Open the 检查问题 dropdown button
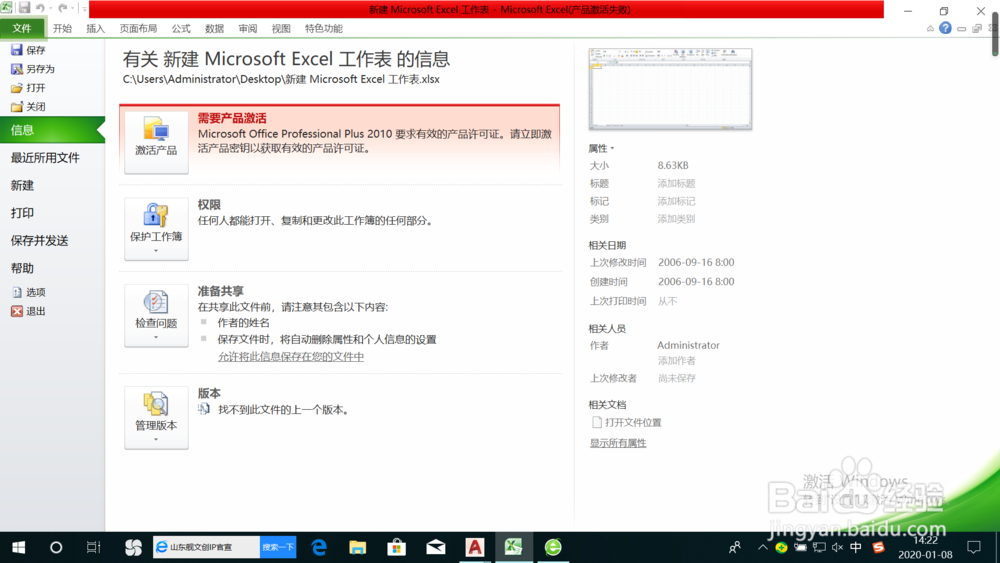1000x563 pixels. click(156, 315)
